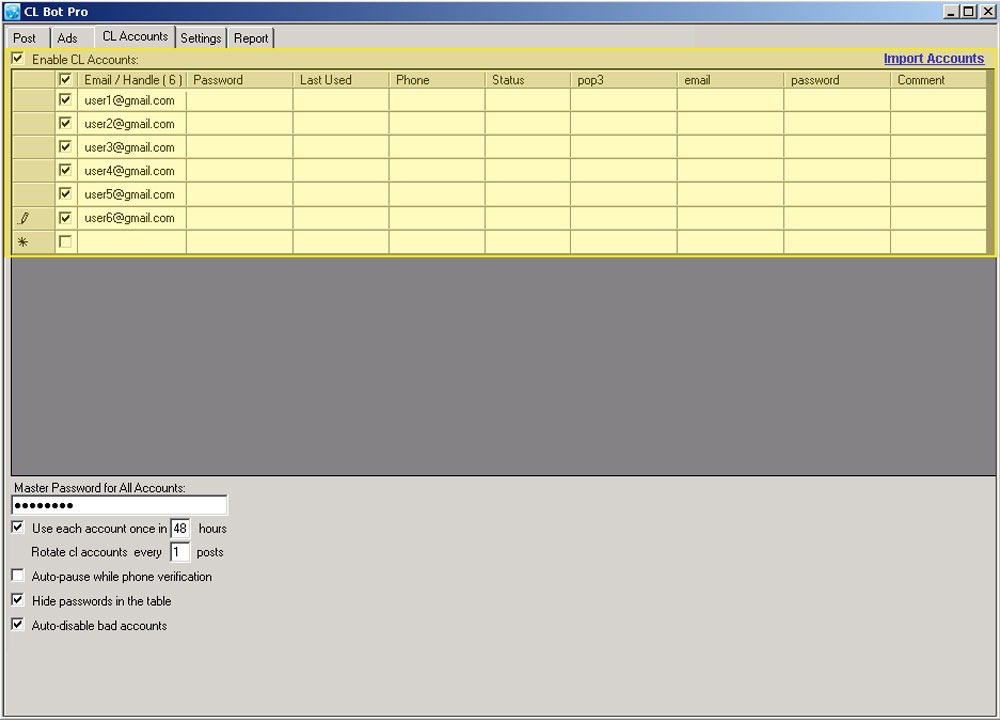Maximize the CL Bot Pro window
The width and height of the screenshot is (1000, 720).
(x=968, y=11)
